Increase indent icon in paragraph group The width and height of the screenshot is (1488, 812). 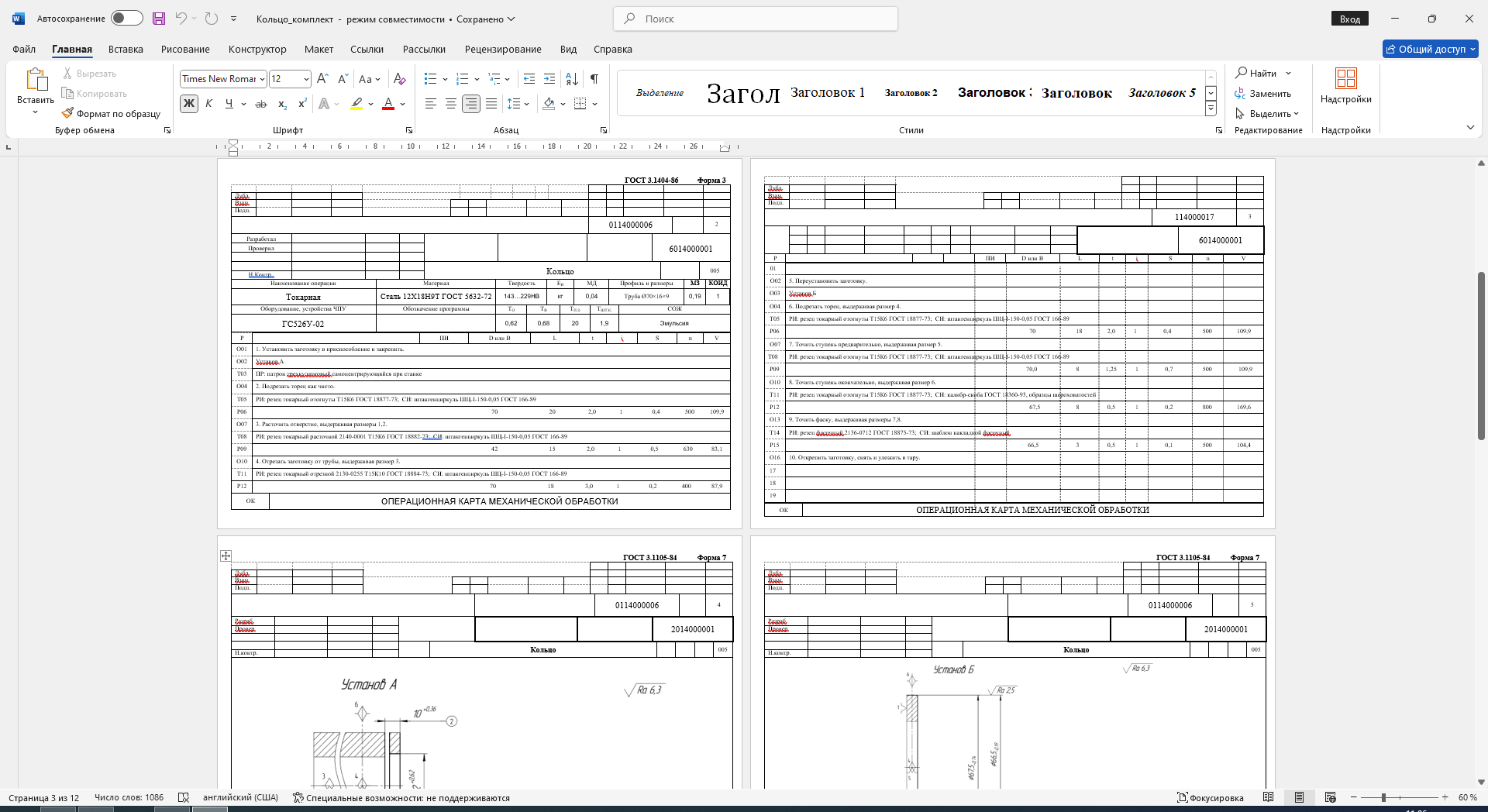(x=549, y=79)
